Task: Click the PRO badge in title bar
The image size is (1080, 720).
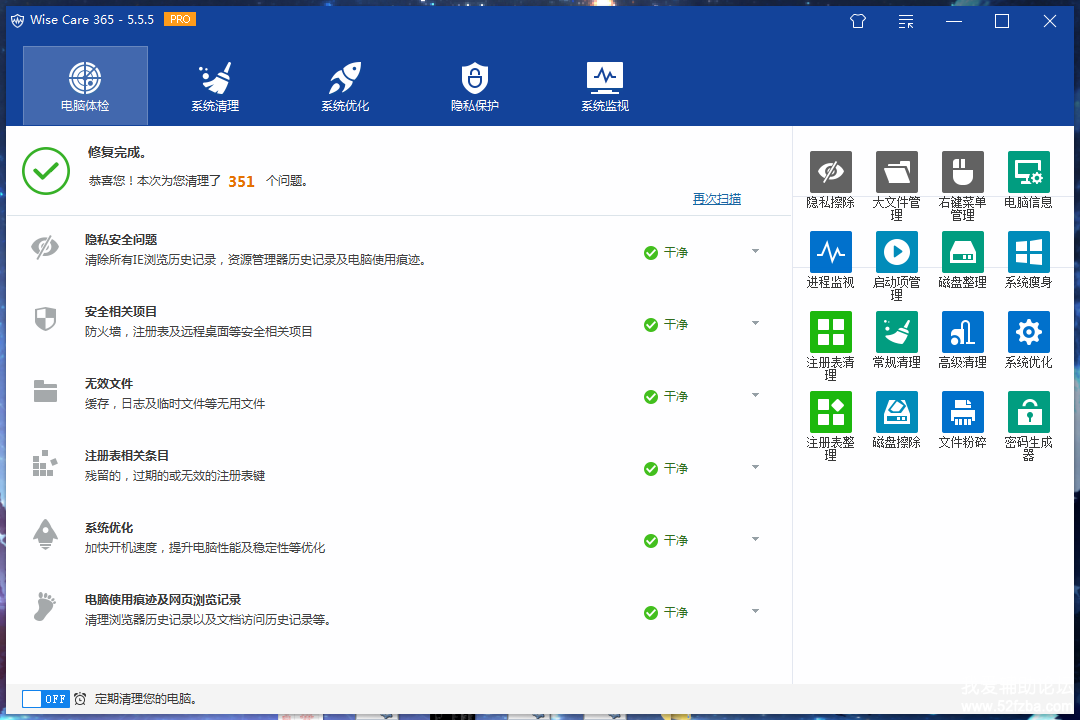Action: [x=180, y=19]
